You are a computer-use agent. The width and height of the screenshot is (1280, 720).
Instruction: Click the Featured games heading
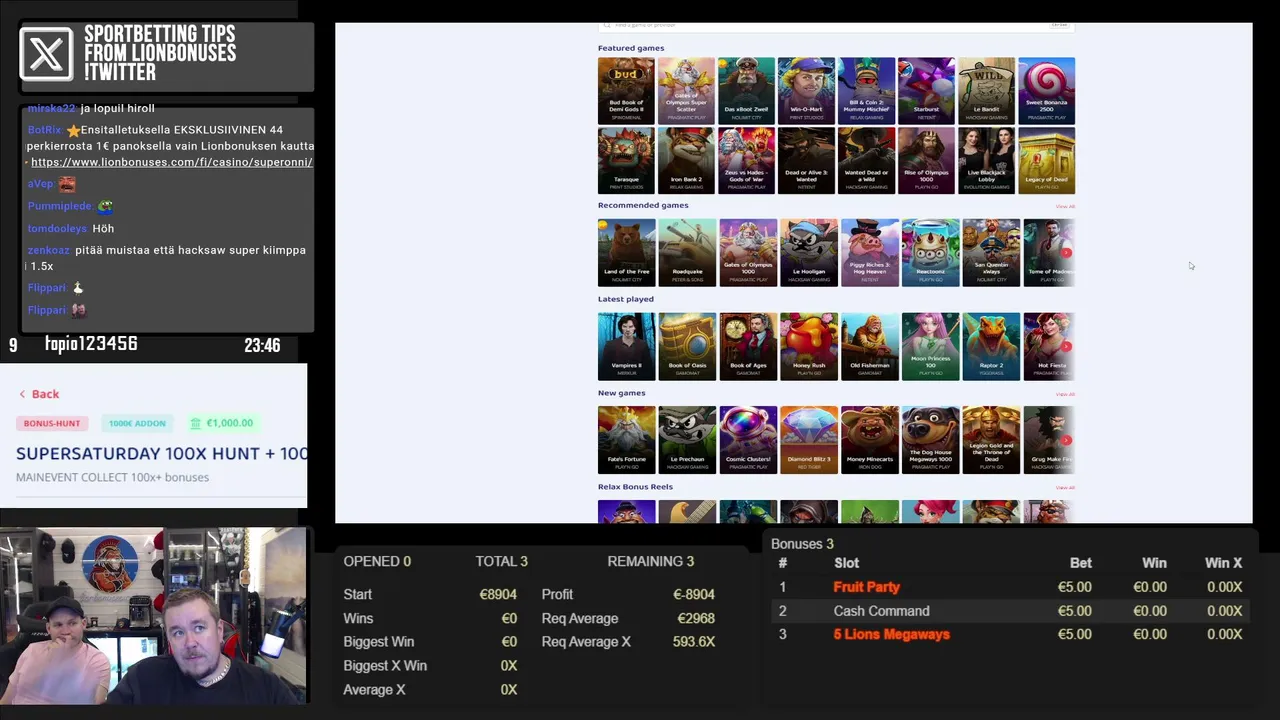[631, 48]
